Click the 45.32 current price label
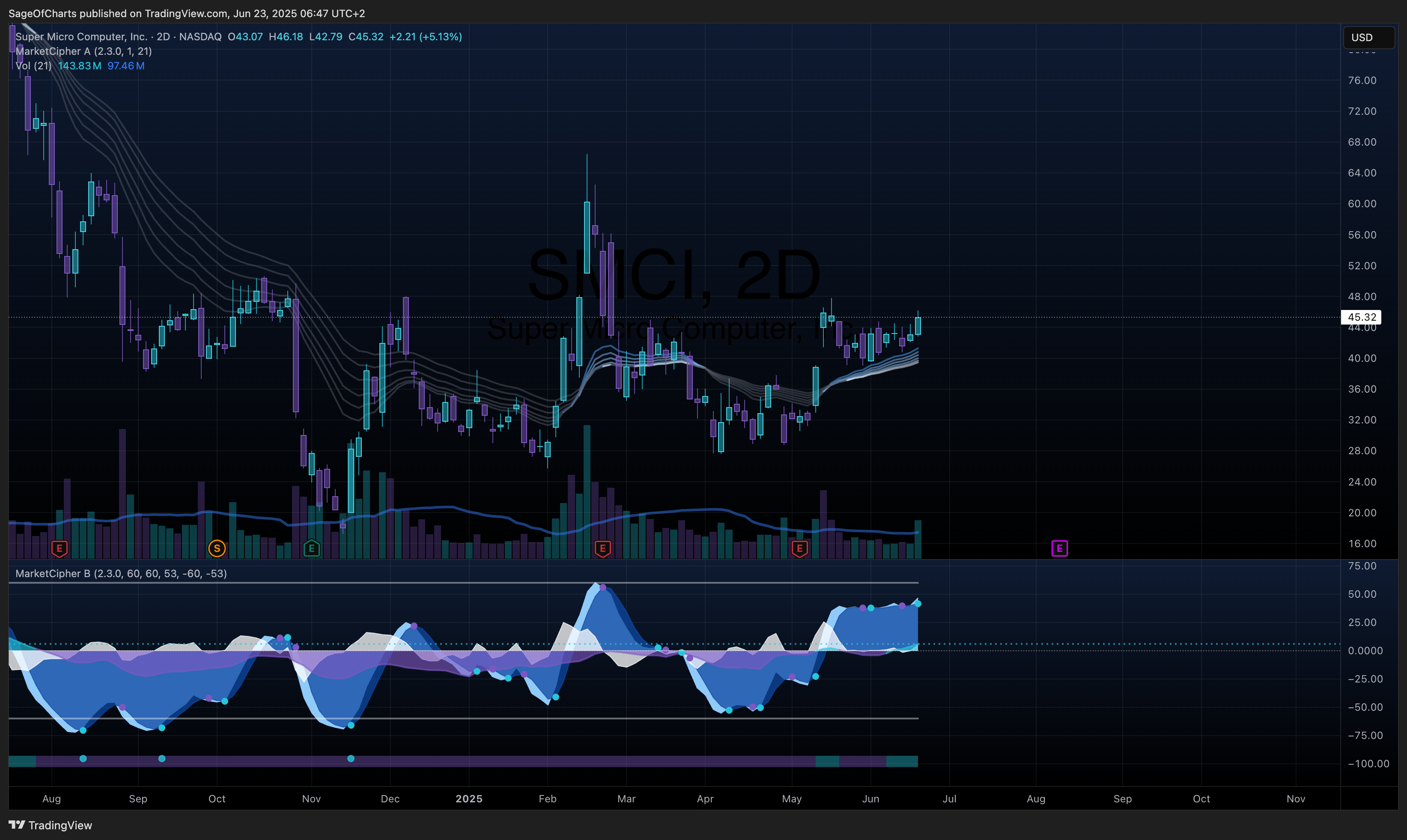The height and width of the screenshot is (840, 1407). 1362,317
